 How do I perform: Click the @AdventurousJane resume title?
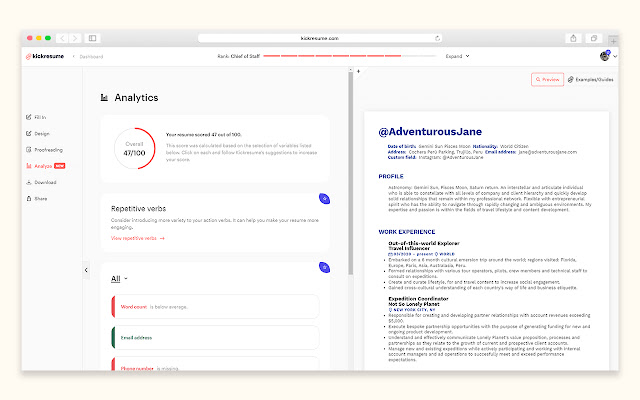[430, 132]
